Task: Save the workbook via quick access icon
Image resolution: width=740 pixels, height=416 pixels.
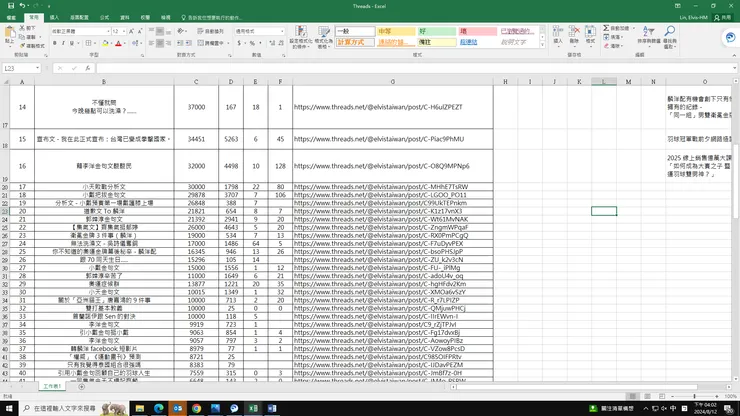Action: pos(11,6)
